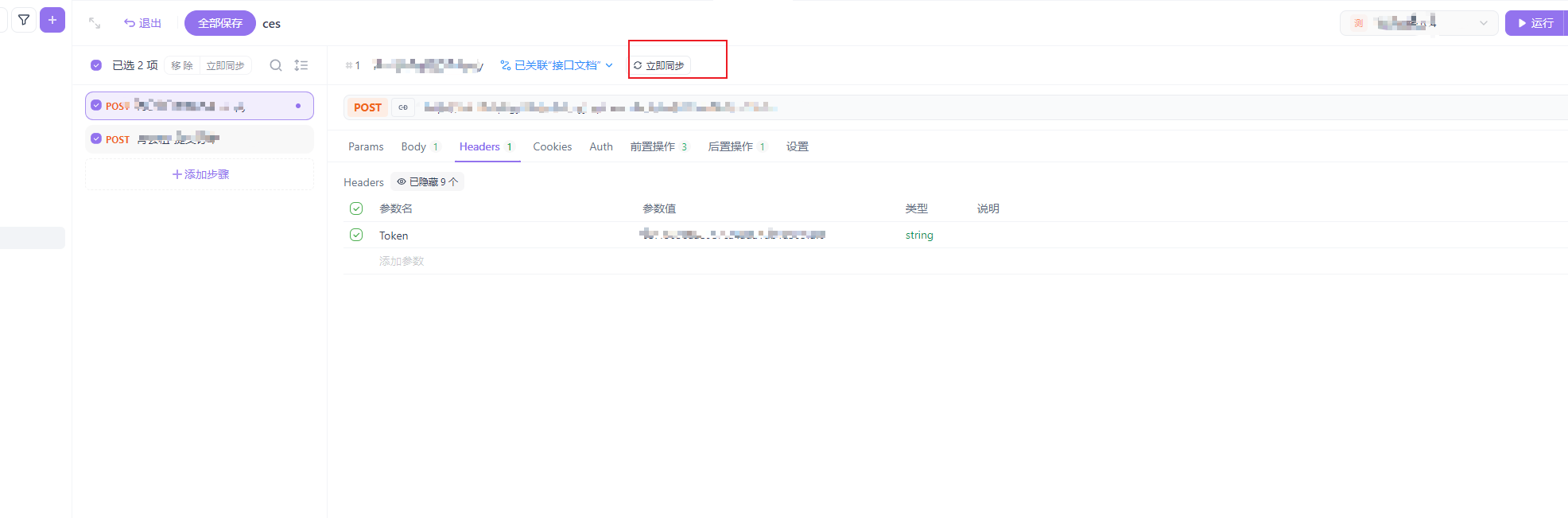Click the 立即同步 refresh button in step header
The width and height of the screenshot is (1568, 518).
click(659, 65)
